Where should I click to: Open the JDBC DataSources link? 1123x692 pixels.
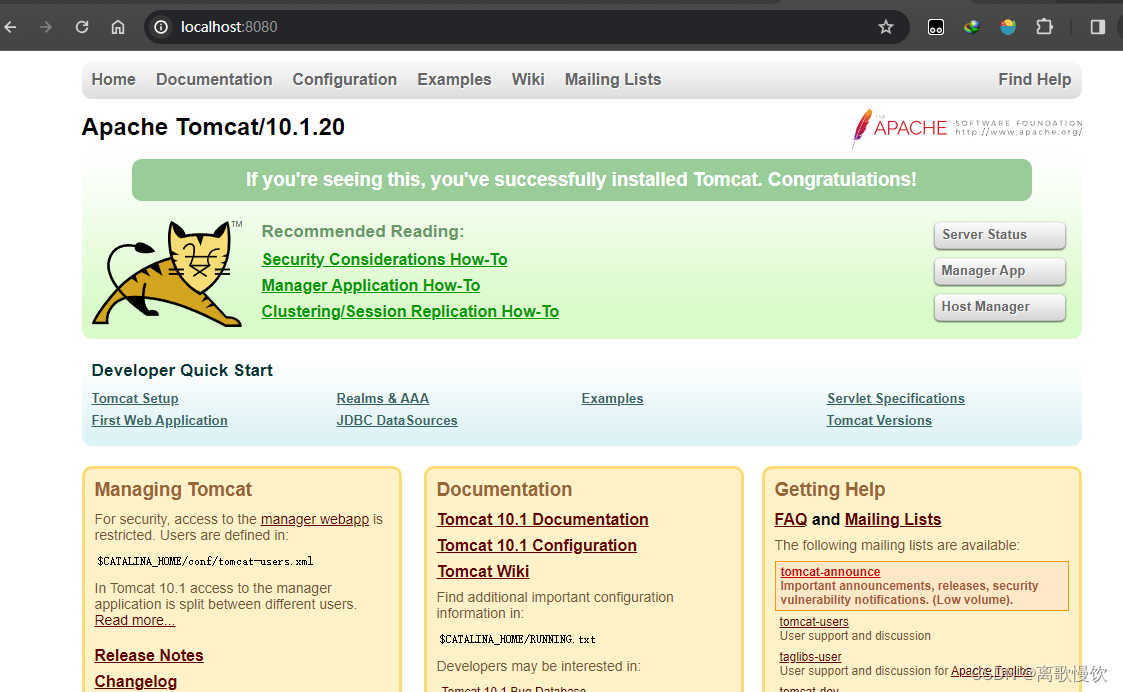pyautogui.click(x=397, y=421)
